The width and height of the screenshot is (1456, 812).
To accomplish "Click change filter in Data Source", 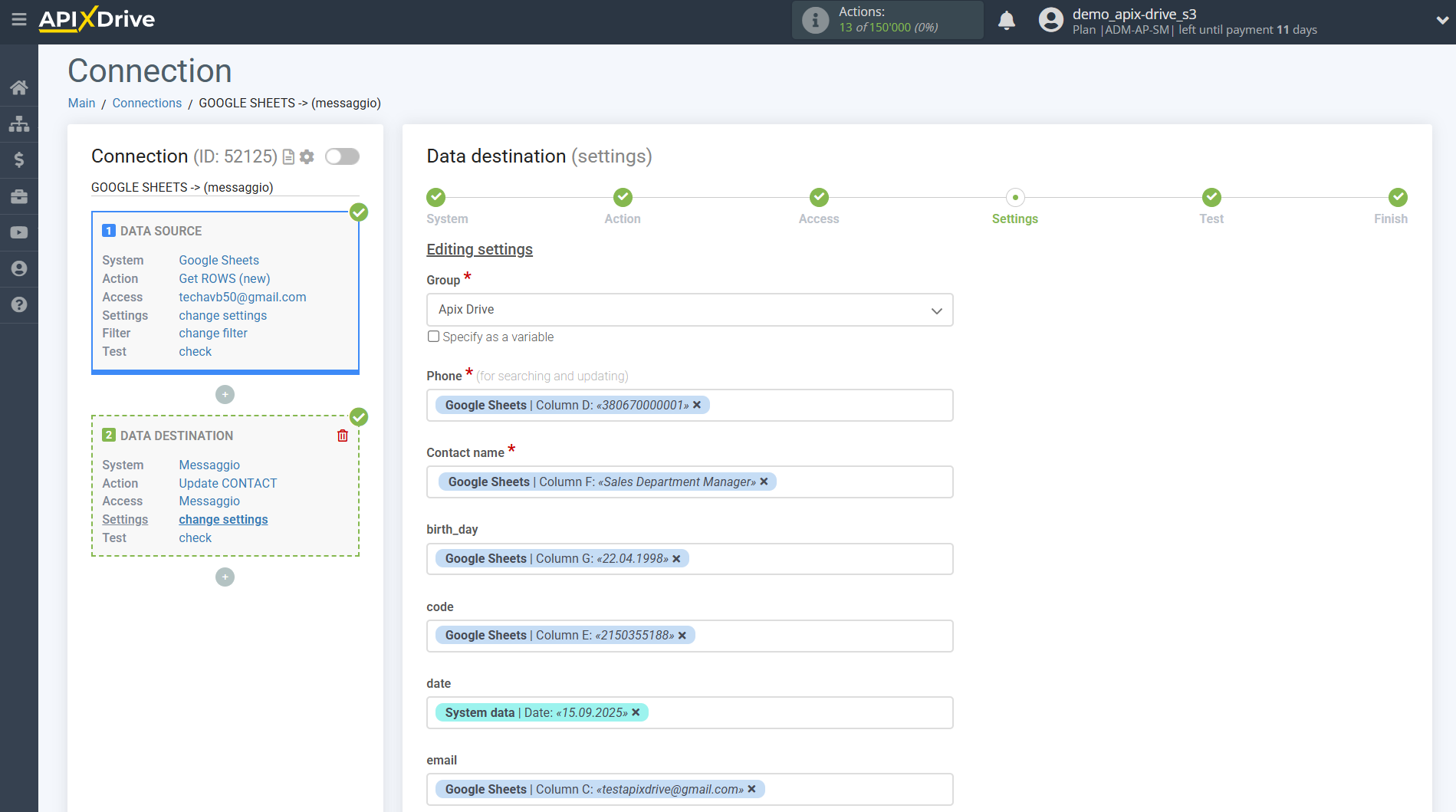I will tap(213, 334).
